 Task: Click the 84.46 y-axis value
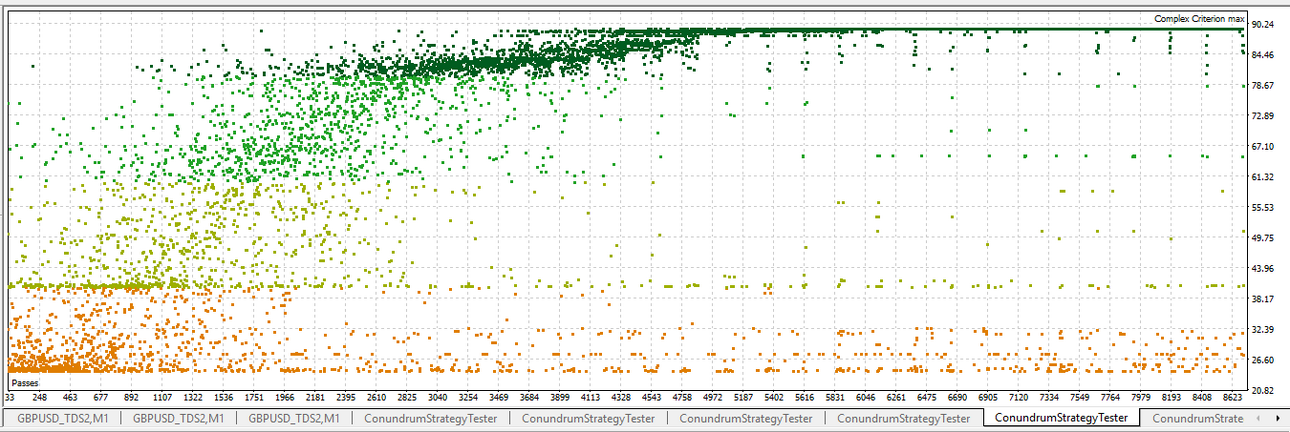tap(1265, 55)
